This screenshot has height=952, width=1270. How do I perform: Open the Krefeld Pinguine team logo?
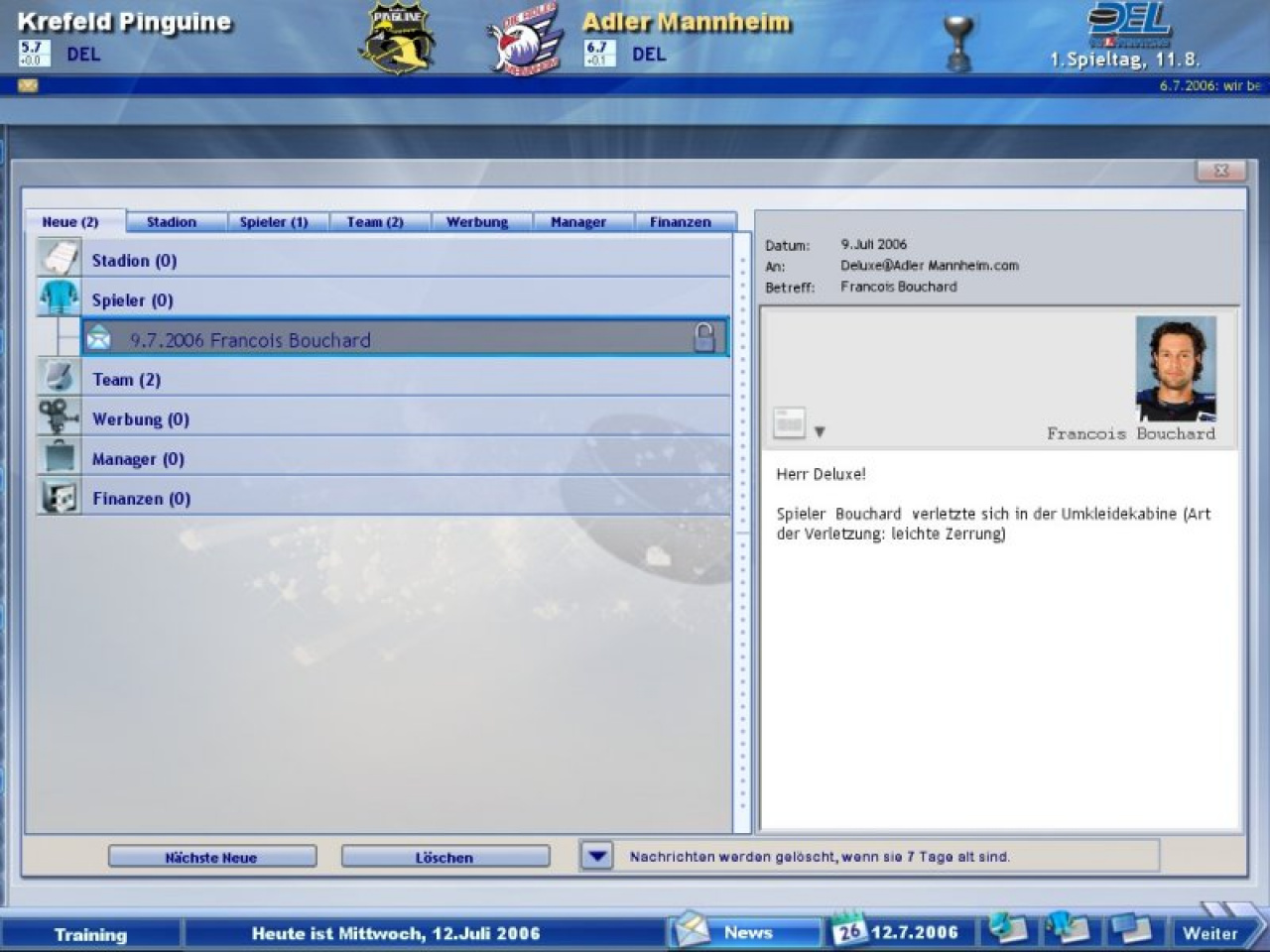coord(397,40)
